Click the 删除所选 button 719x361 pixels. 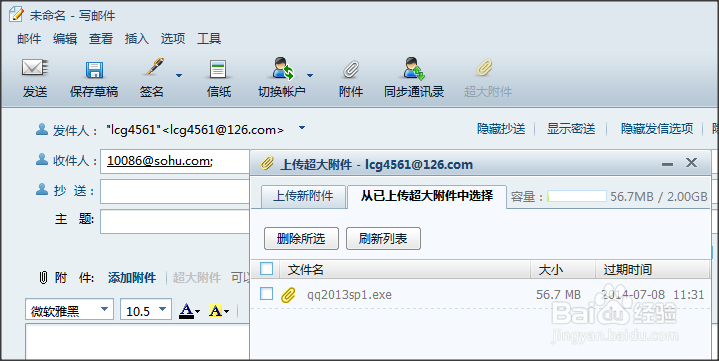point(301,239)
